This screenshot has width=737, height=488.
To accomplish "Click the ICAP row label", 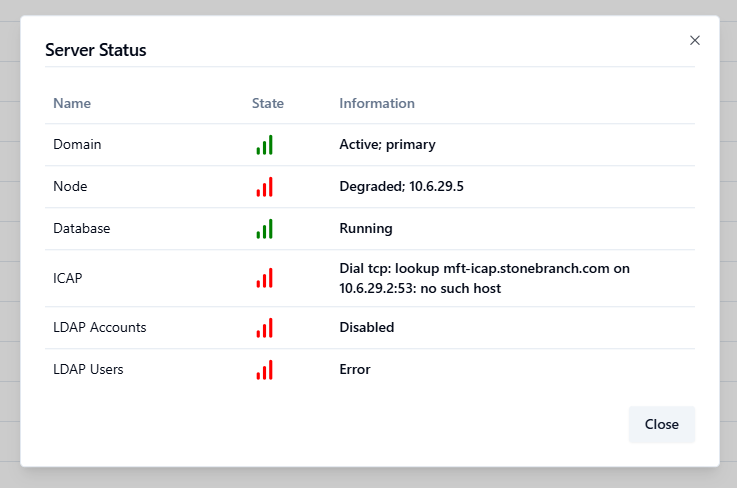I will click(68, 278).
